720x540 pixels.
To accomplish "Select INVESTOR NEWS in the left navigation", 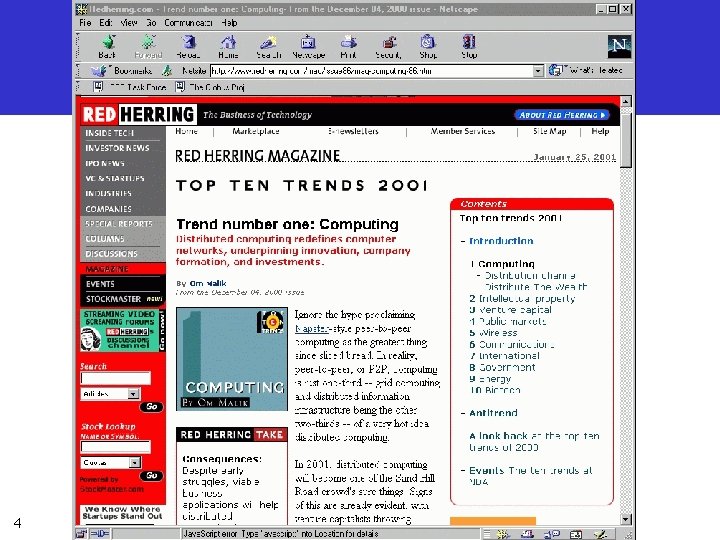I will (x=117, y=148).
